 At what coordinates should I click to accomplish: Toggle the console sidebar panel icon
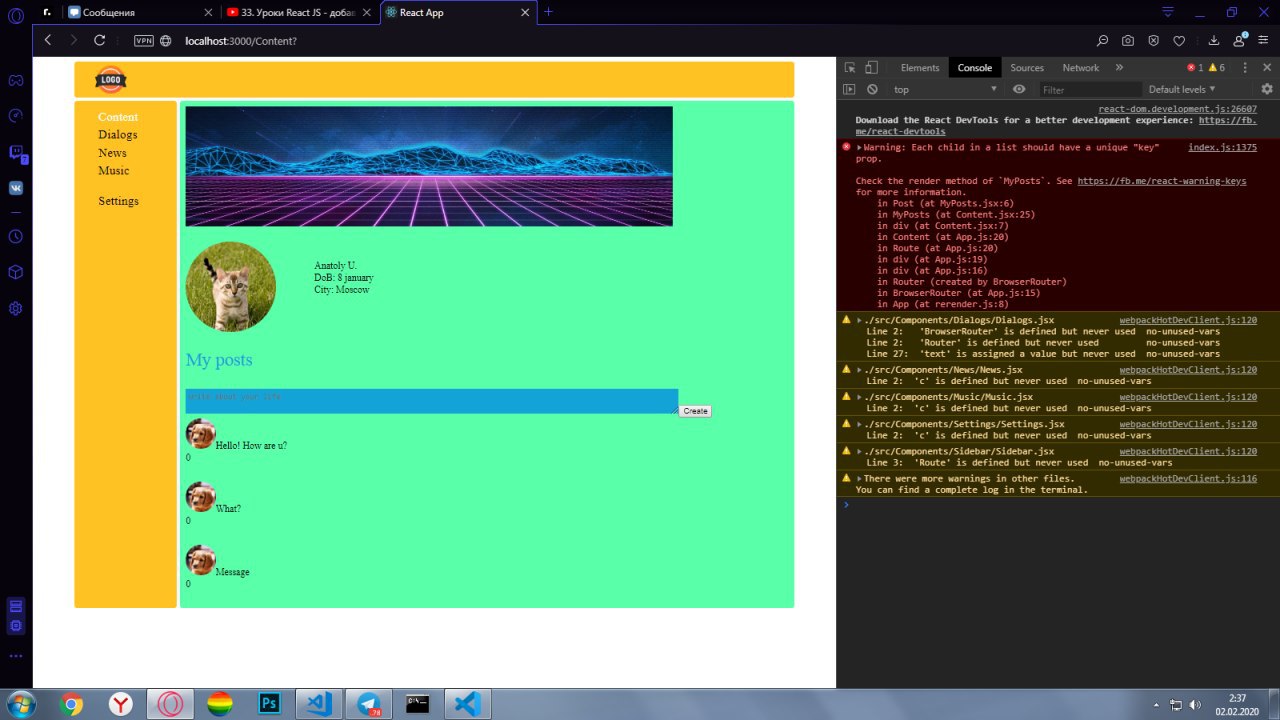tap(849, 89)
